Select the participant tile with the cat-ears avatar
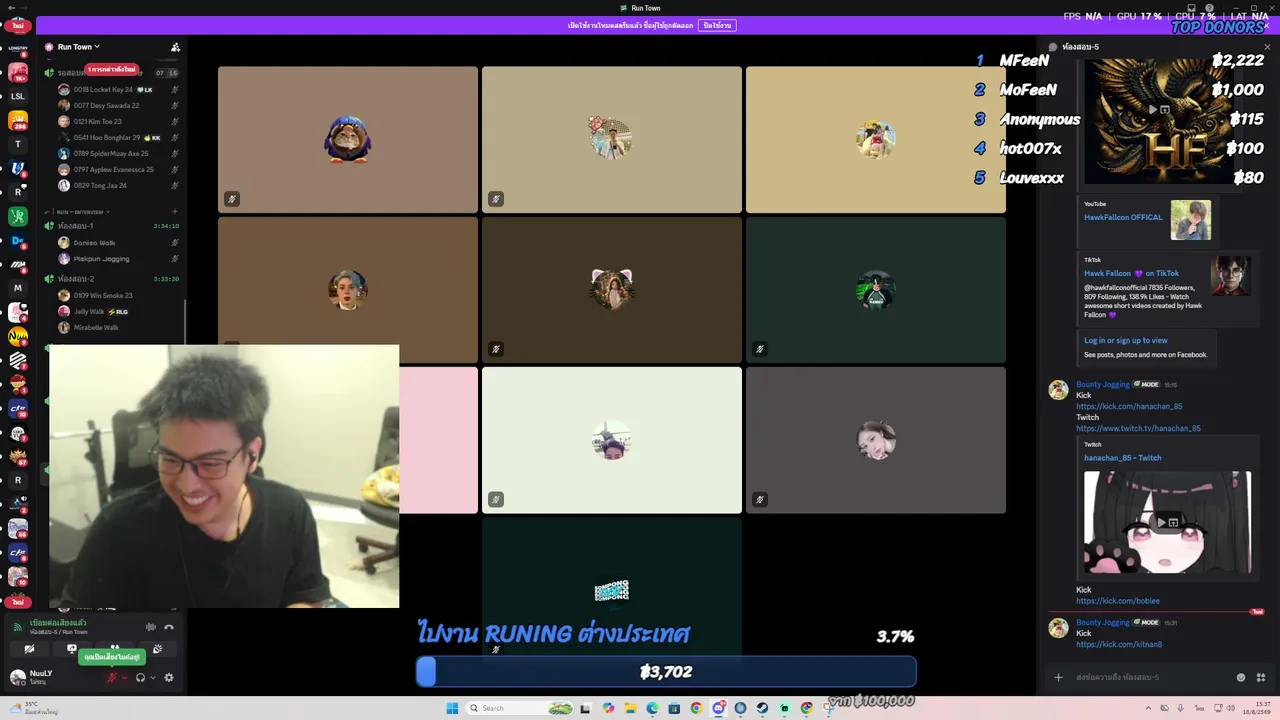The height and width of the screenshot is (720, 1280). coord(612,290)
